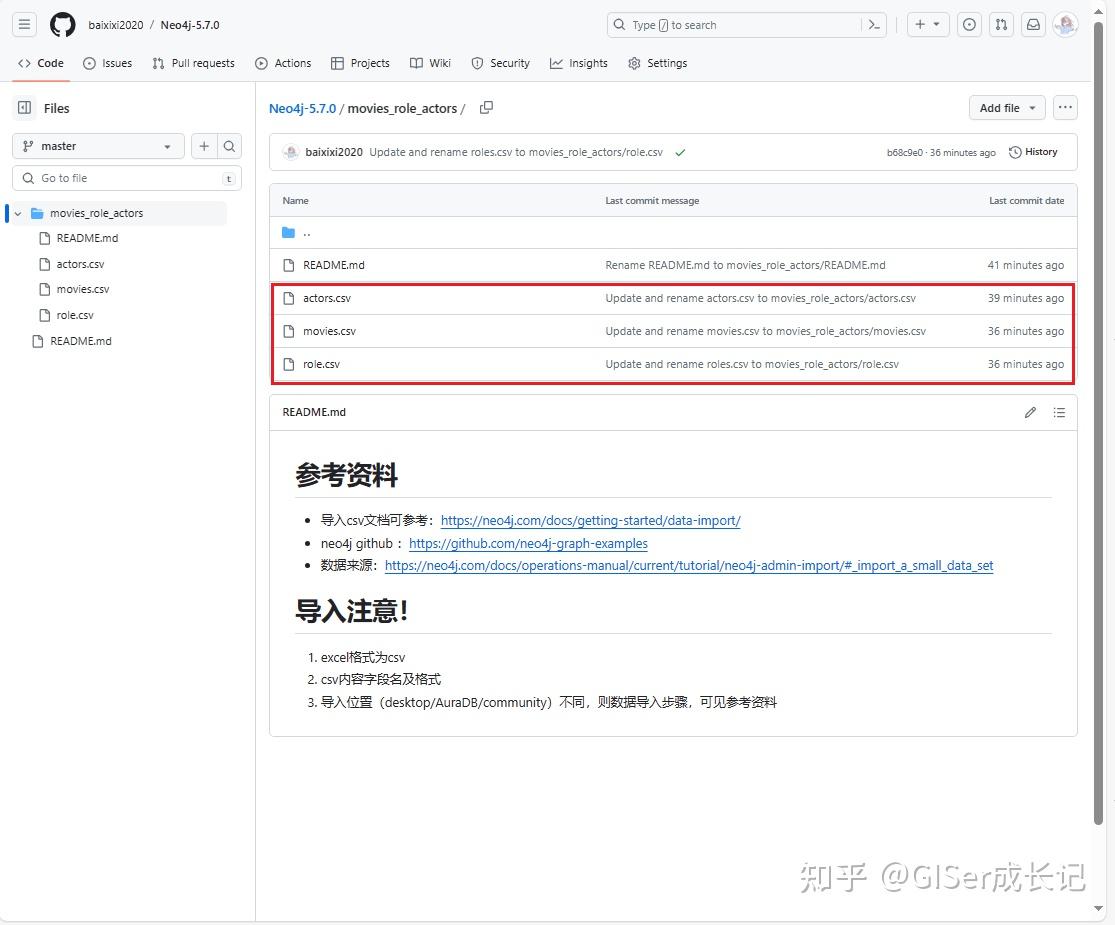
Task: Create a new file via Files panel plus icon
Action: pyautogui.click(x=203, y=145)
